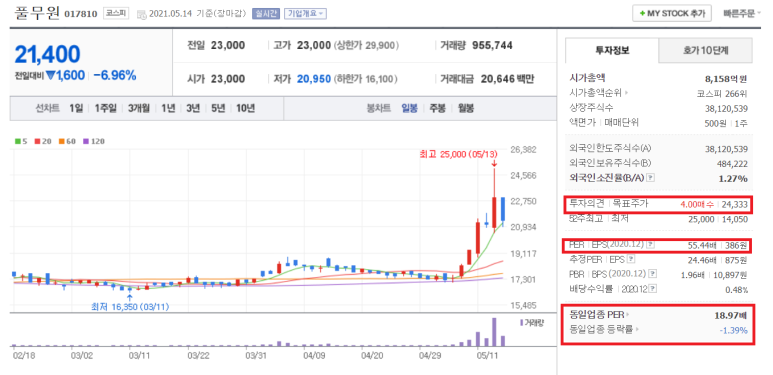The height and width of the screenshot is (375, 773).
Task: Click the 저가 20,950 value
Action: (x=314, y=78)
